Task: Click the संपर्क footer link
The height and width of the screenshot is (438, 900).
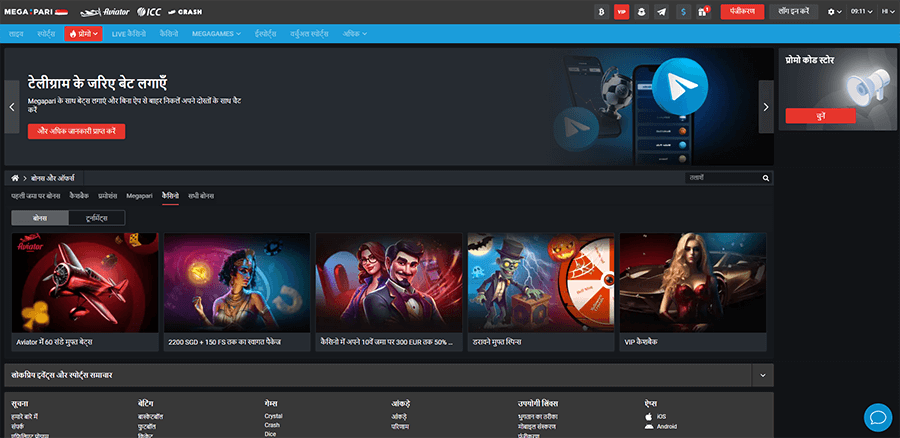Action: [19, 427]
